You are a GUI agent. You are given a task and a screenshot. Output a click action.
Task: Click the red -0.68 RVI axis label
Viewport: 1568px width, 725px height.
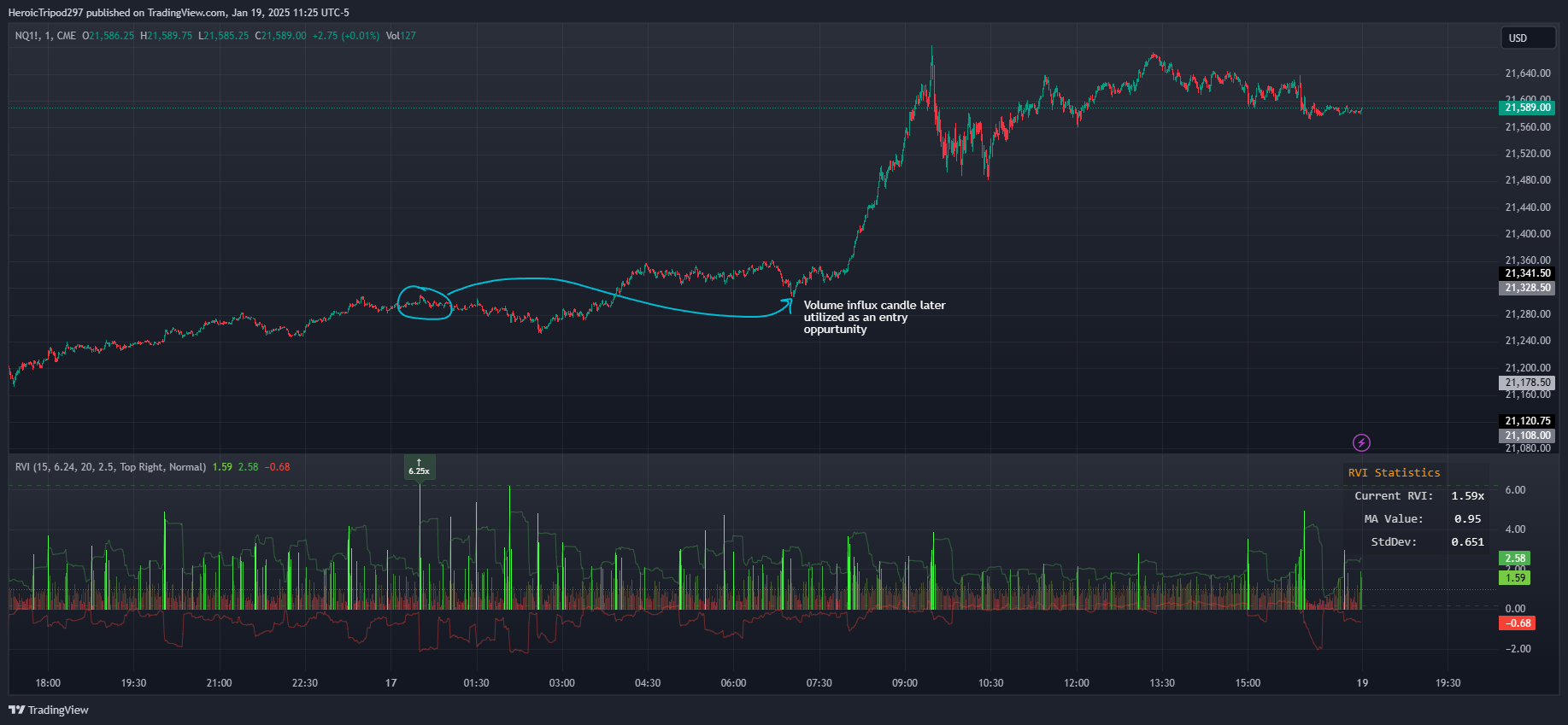point(1518,623)
